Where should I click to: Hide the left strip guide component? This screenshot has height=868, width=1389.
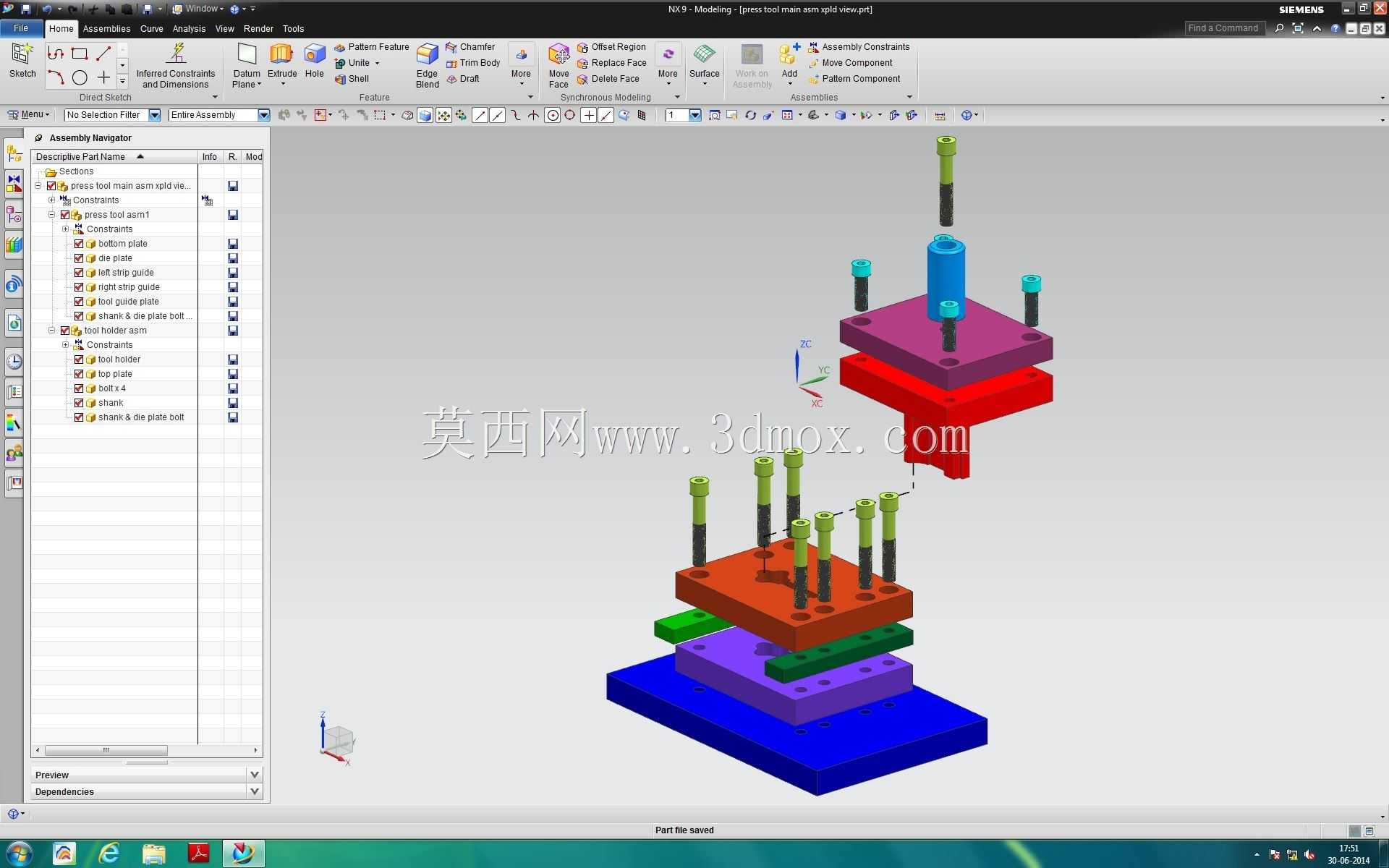[79, 273]
